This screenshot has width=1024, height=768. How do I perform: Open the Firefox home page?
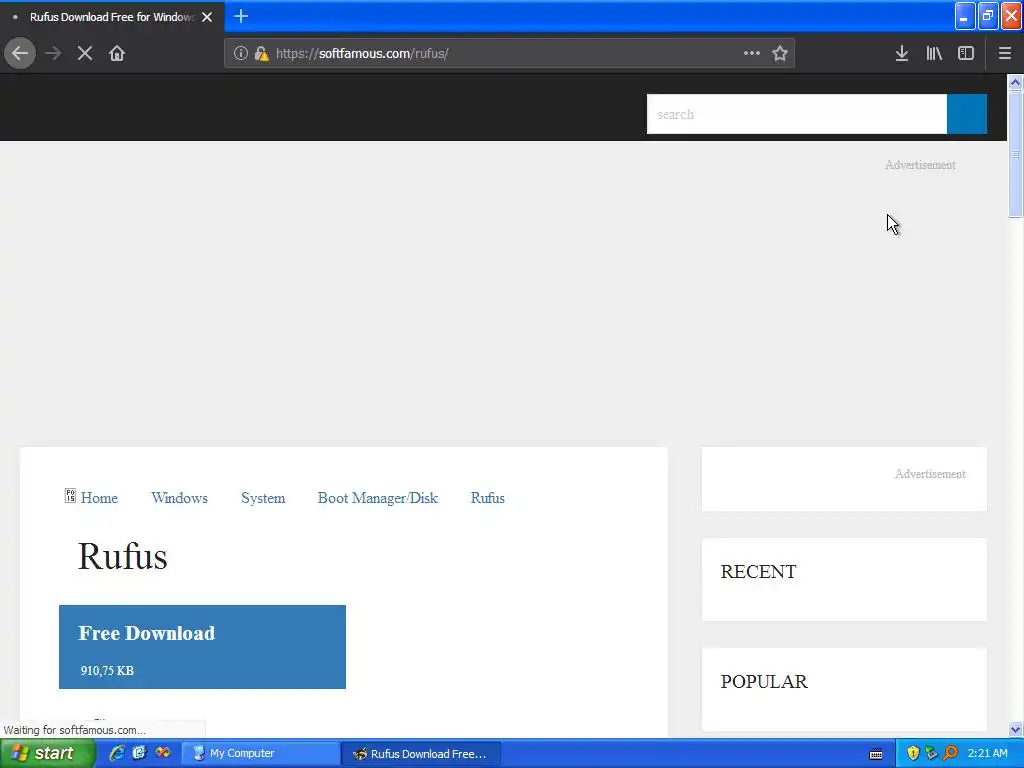point(117,53)
